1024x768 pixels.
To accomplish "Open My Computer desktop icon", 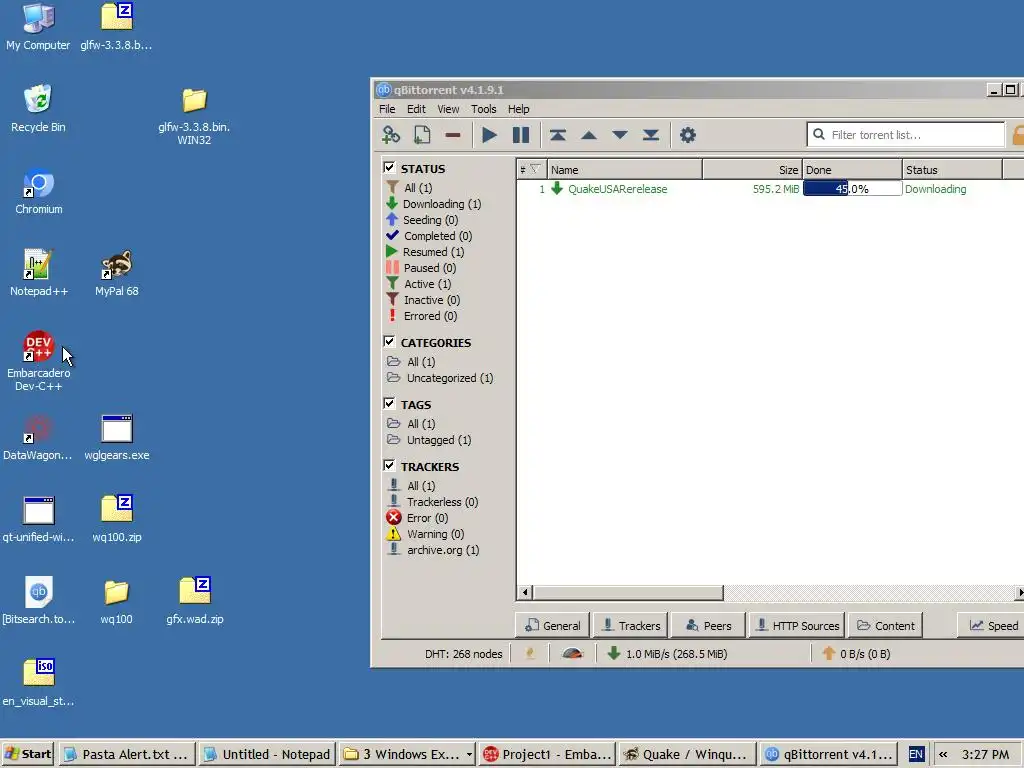I will 38,26.
